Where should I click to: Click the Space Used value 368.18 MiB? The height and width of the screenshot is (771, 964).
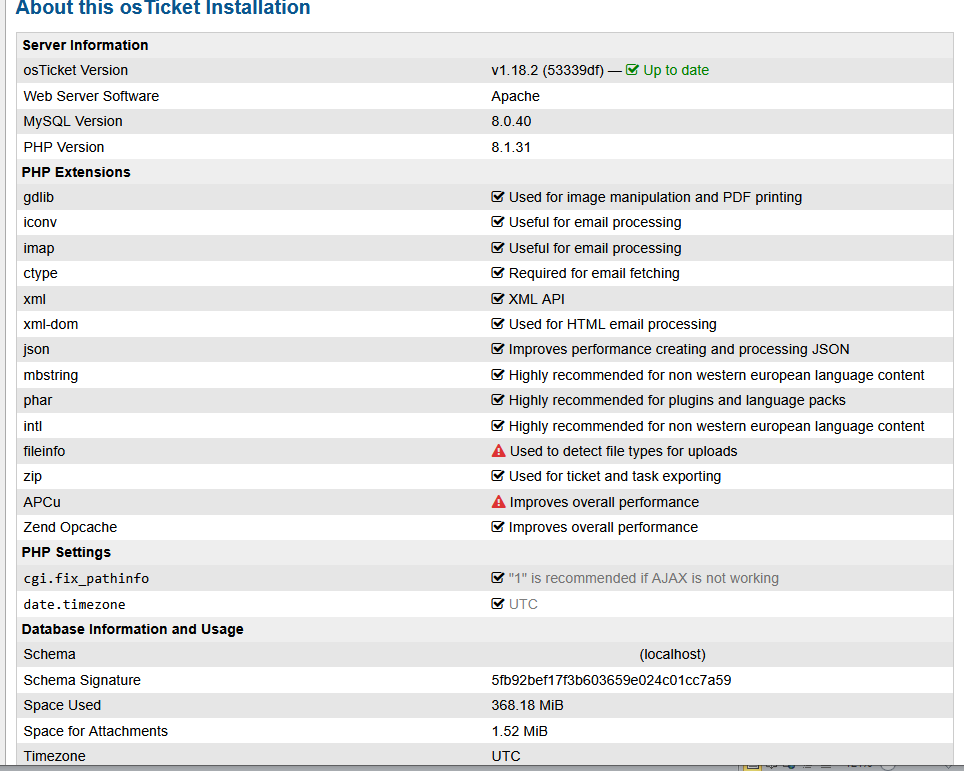(527, 705)
